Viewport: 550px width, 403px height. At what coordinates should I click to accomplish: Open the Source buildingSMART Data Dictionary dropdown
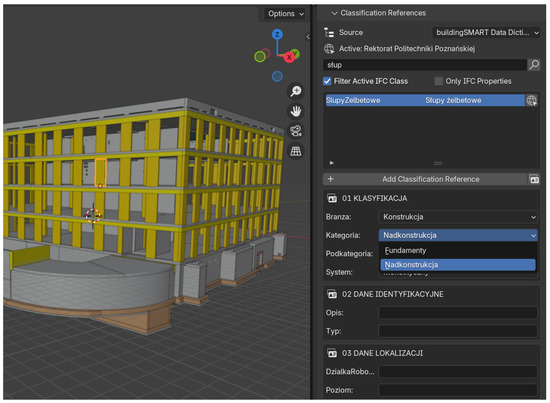point(486,33)
